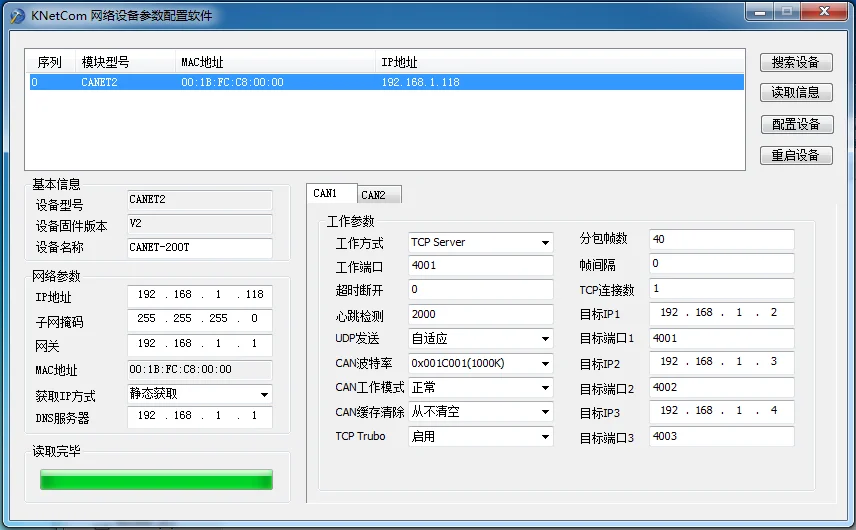The height and width of the screenshot is (530, 856).
Task: Open the 工作方式 TCP Server dropdown
Action: pos(480,242)
